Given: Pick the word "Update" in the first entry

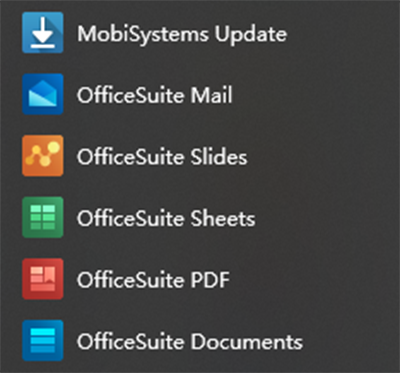Looking at the screenshot, I should (x=251, y=35).
